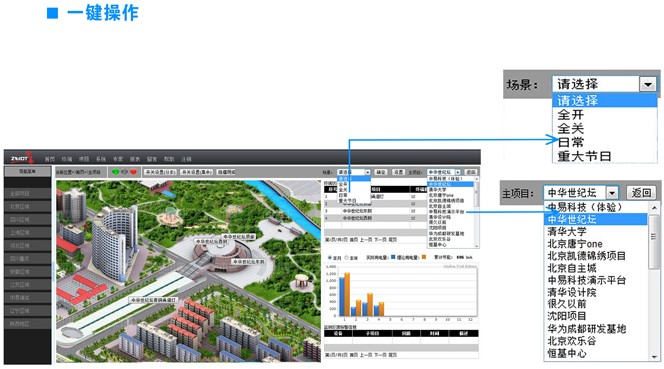Click the 中华世纪坛西侧 marker on the 3D map
The height and width of the screenshot is (369, 664).
click(x=211, y=241)
